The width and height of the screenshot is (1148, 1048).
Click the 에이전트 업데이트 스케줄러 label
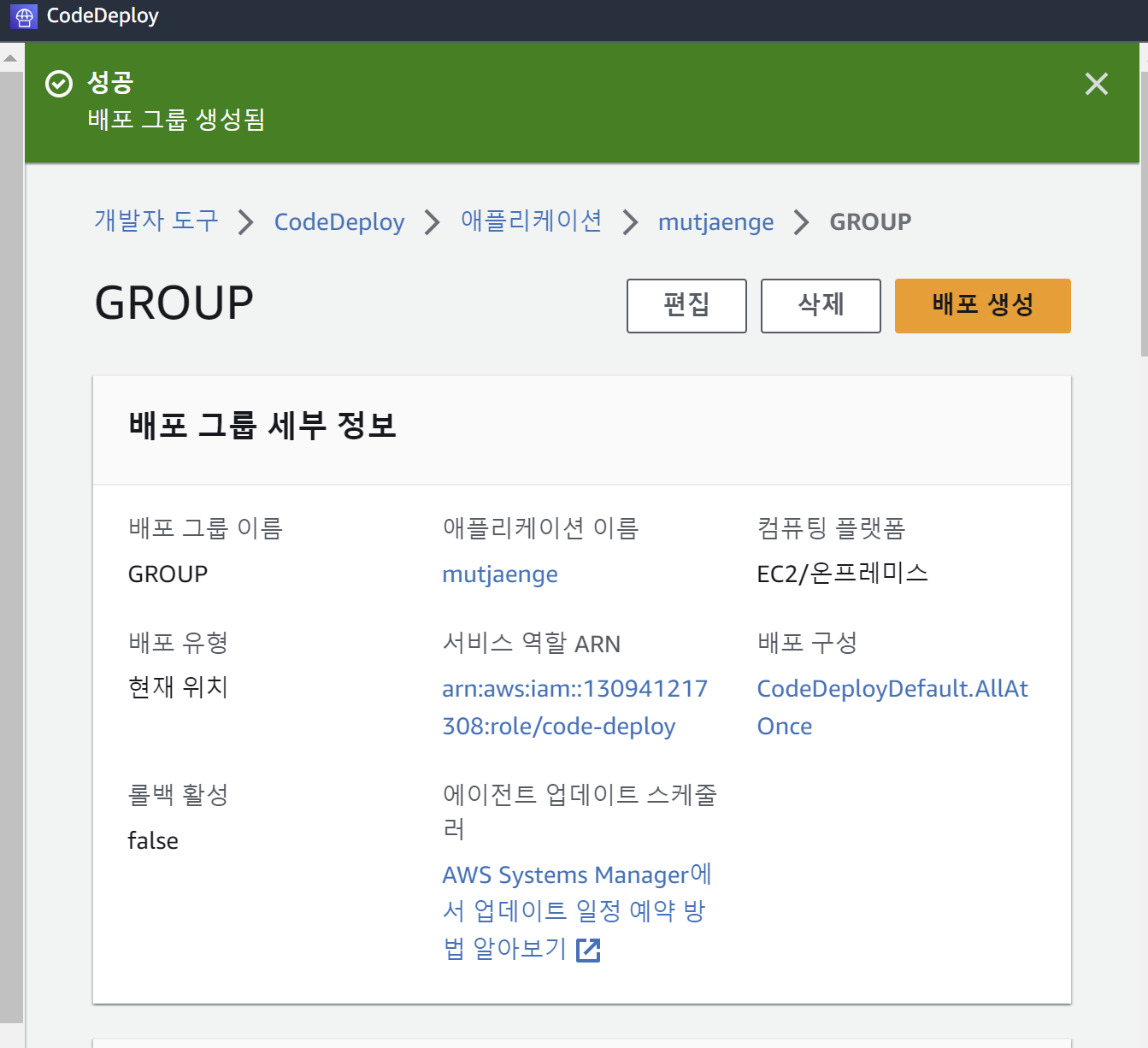[x=580, y=811]
